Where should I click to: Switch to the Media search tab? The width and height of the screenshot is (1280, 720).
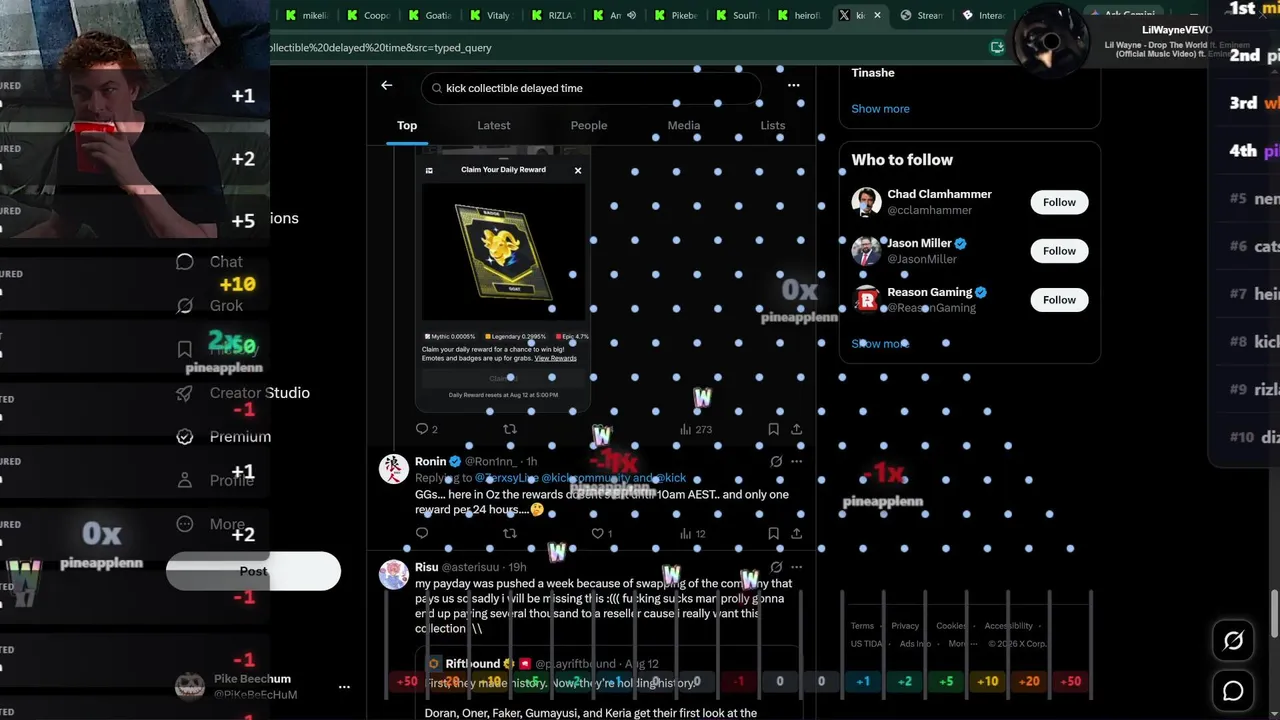(x=684, y=126)
